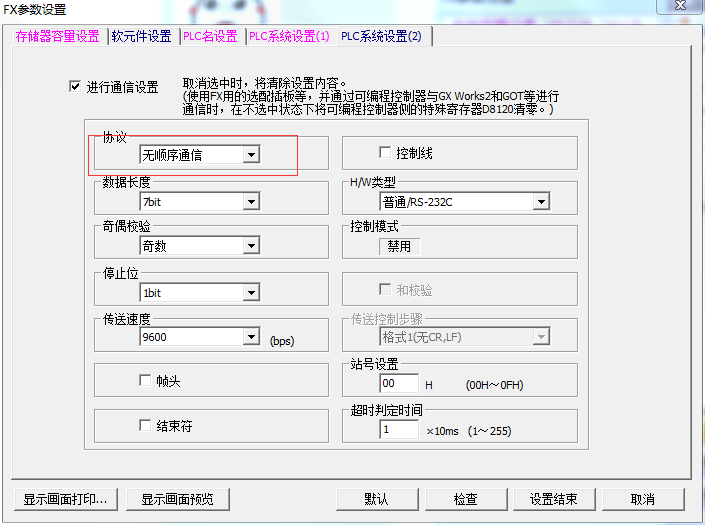Click the 超时判定时间 input field
Screen dimensions: 705x525
[x=399, y=429]
